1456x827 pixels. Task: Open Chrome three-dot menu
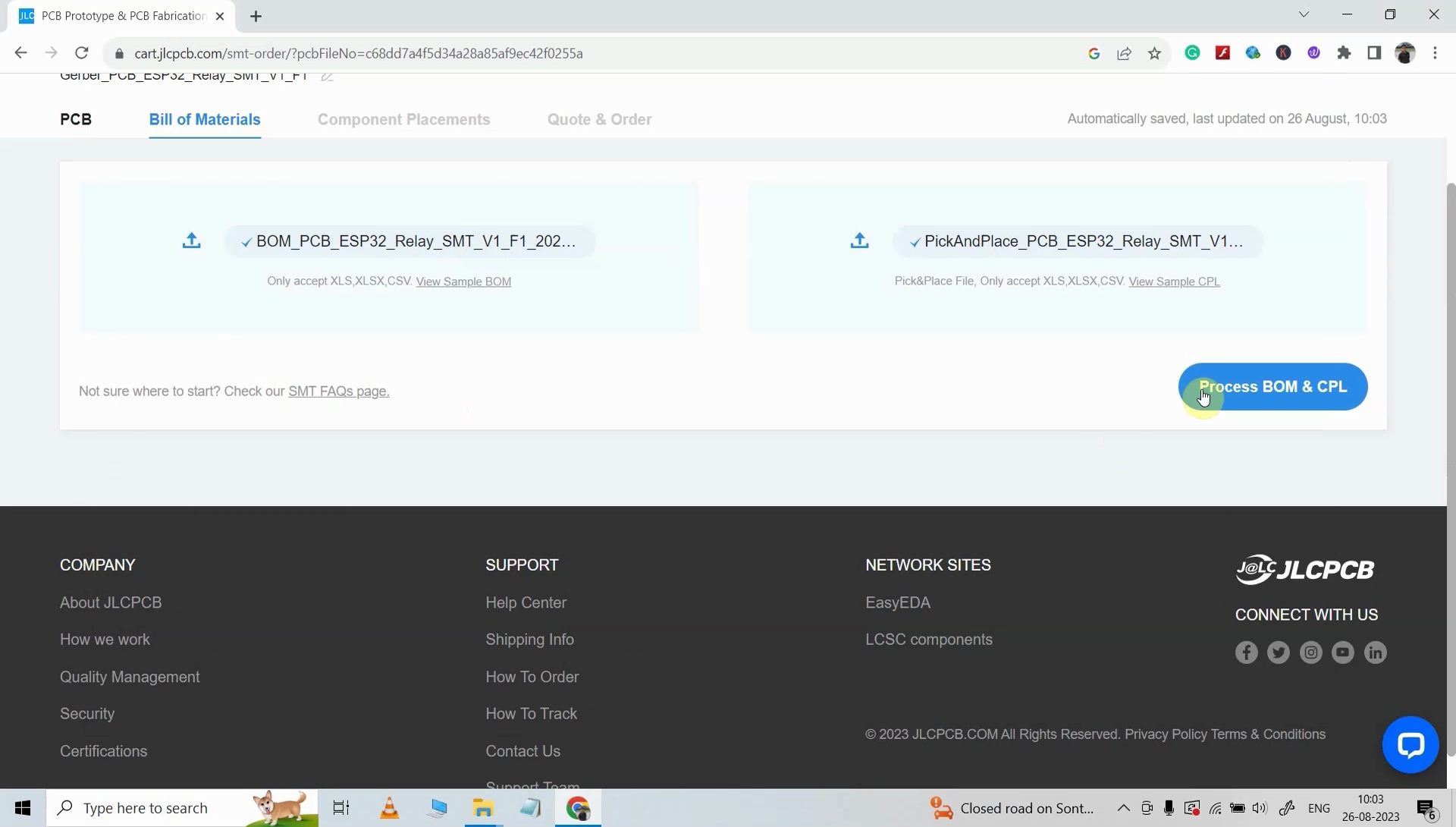pos(1435,53)
